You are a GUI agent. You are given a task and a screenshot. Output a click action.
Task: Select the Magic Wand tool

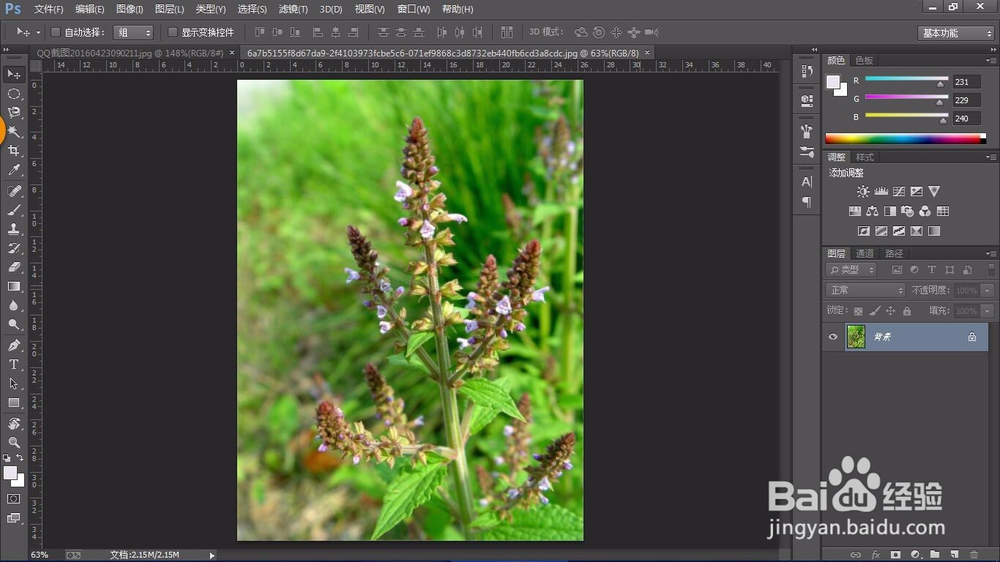[13, 132]
